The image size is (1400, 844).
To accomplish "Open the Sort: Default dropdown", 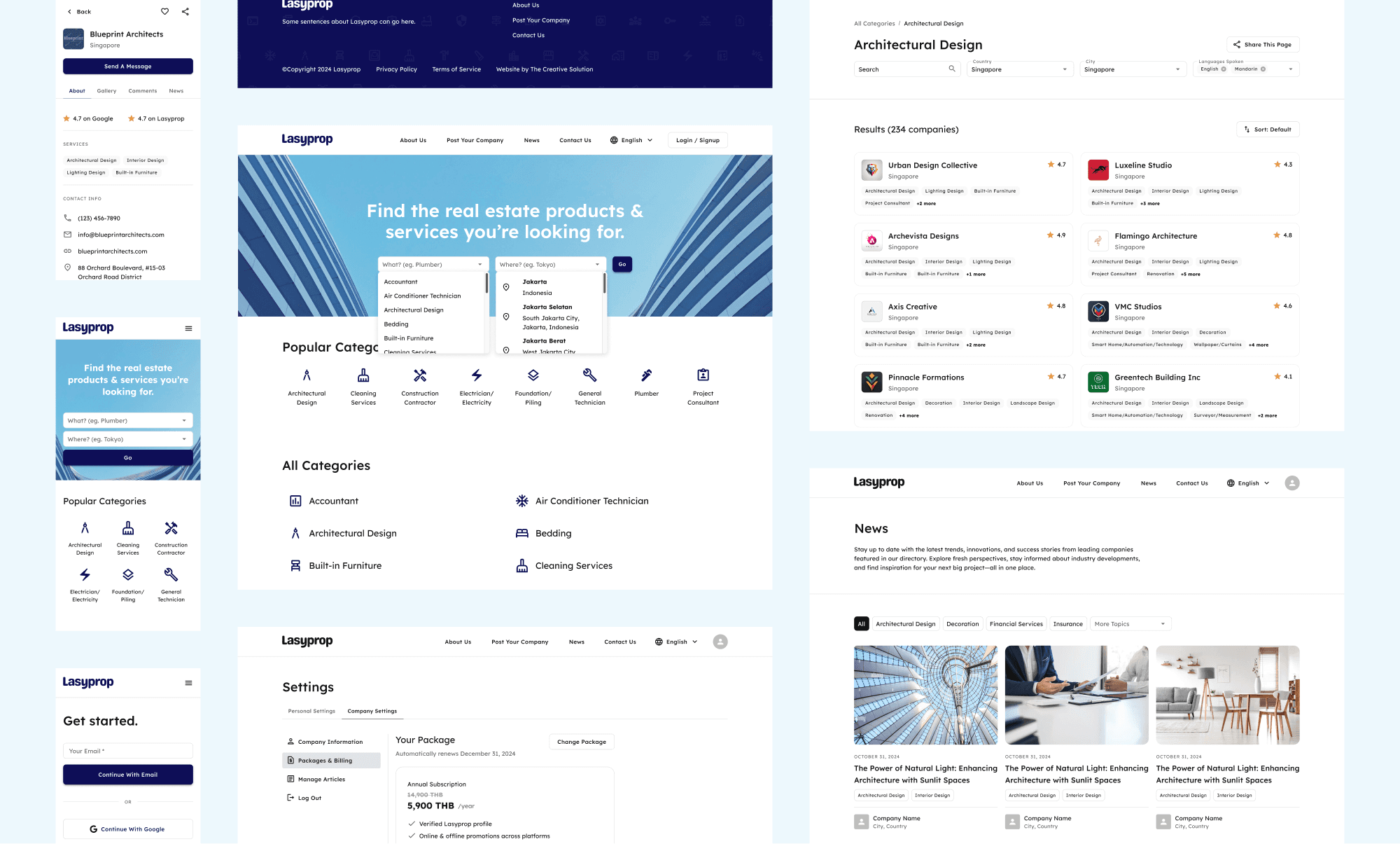I will tap(1268, 130).
